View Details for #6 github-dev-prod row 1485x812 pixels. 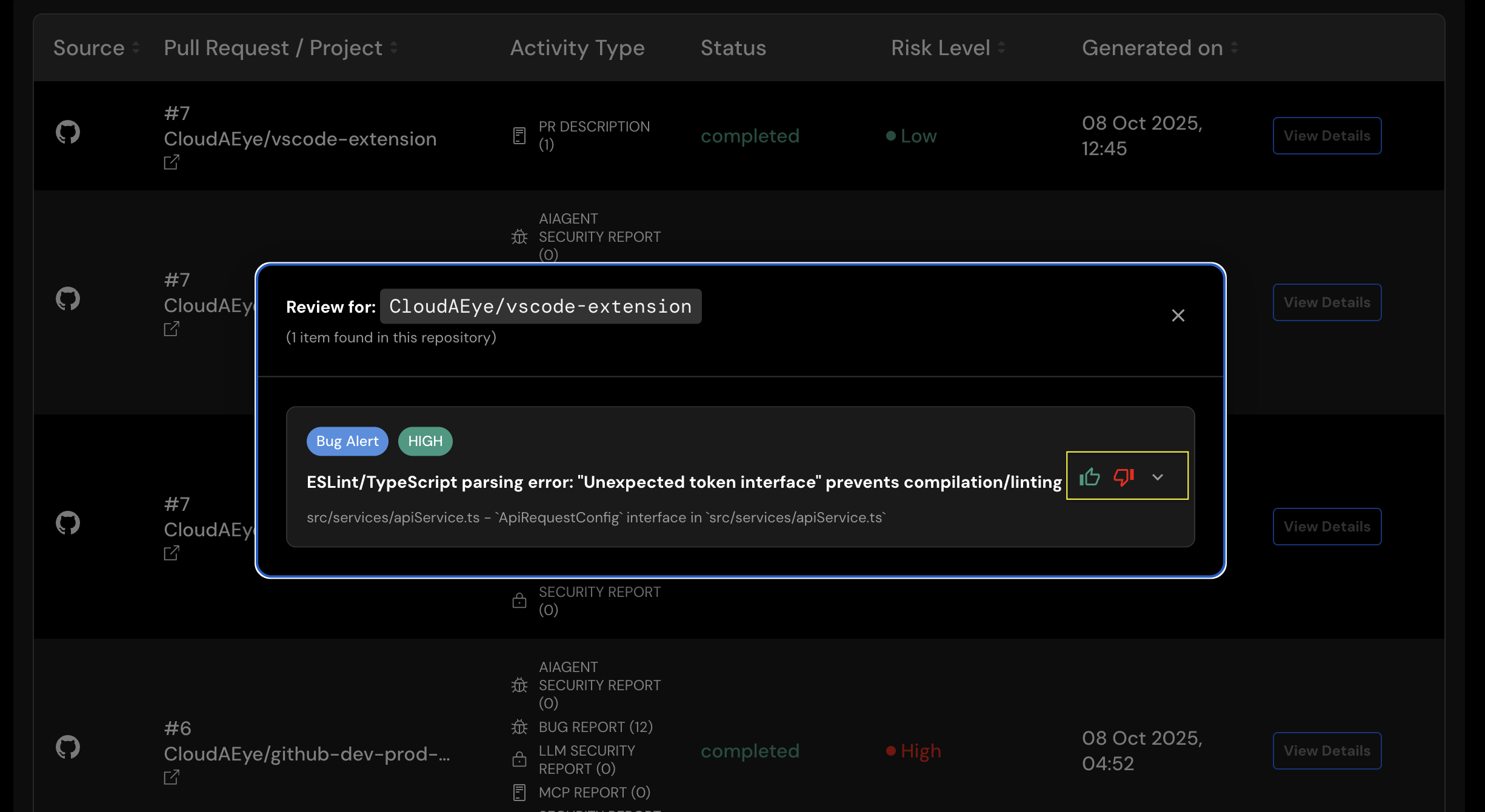(1327, 751)
